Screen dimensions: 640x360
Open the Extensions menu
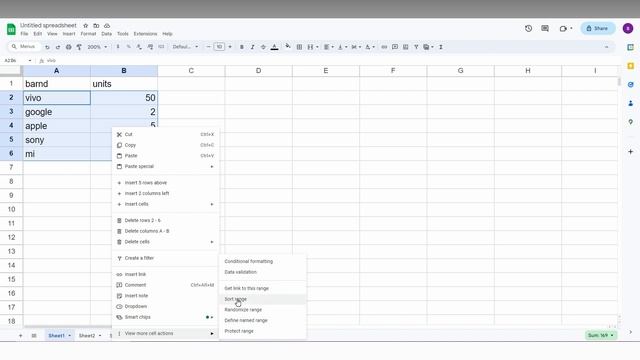pyautogui.click(x=145, y=34)
